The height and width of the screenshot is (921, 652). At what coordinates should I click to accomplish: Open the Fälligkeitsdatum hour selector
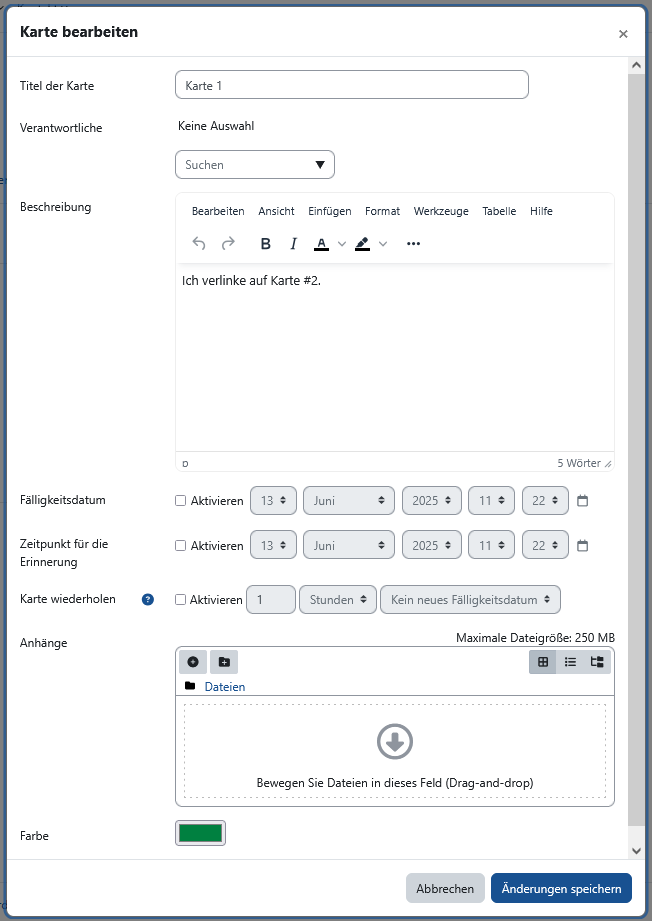click(492, 500)
